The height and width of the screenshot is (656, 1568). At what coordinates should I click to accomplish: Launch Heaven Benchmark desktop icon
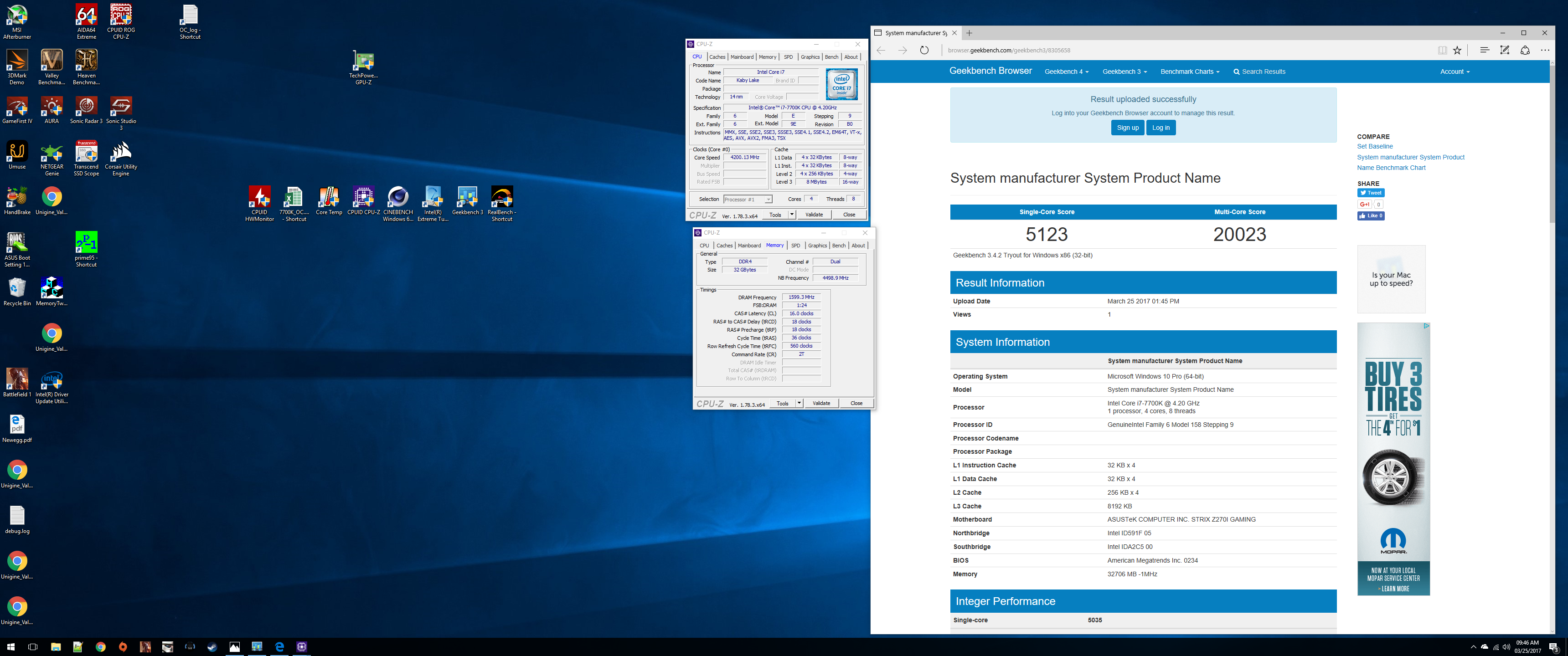click(86, 67)
